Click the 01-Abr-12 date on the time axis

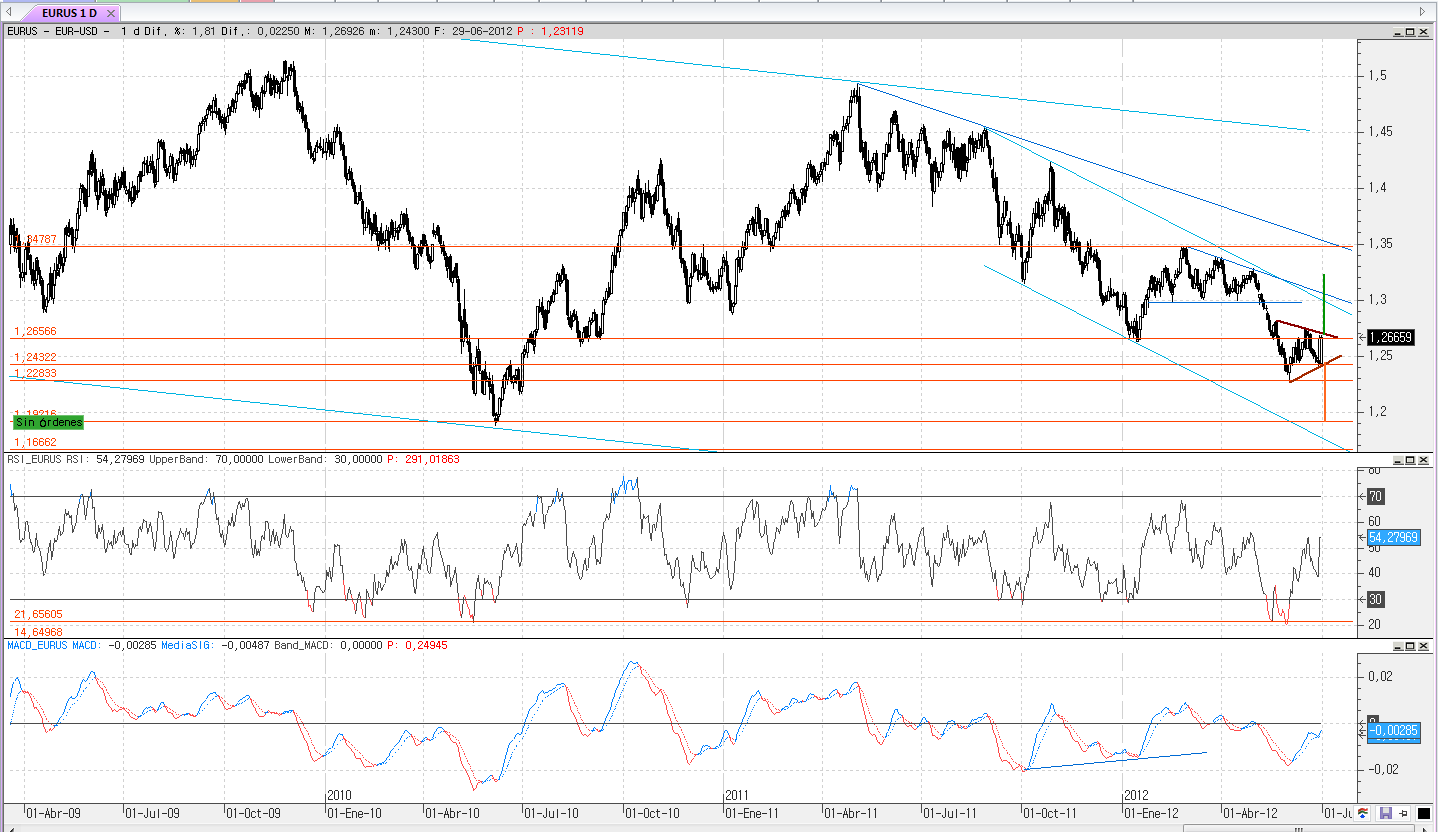point(1251,813)
